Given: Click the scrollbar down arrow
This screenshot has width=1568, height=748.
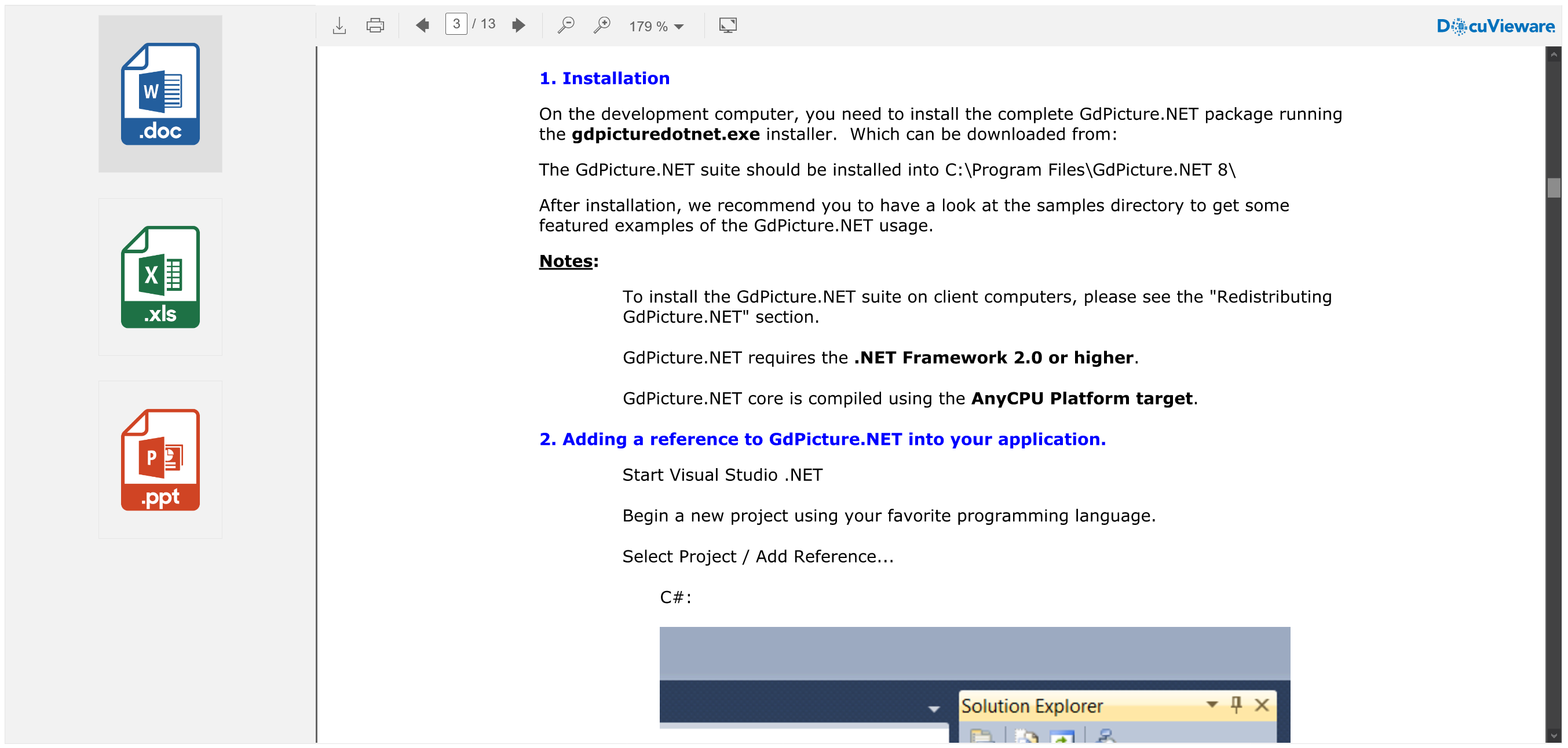Looking at the screenshot, I should click(1554, 736).
